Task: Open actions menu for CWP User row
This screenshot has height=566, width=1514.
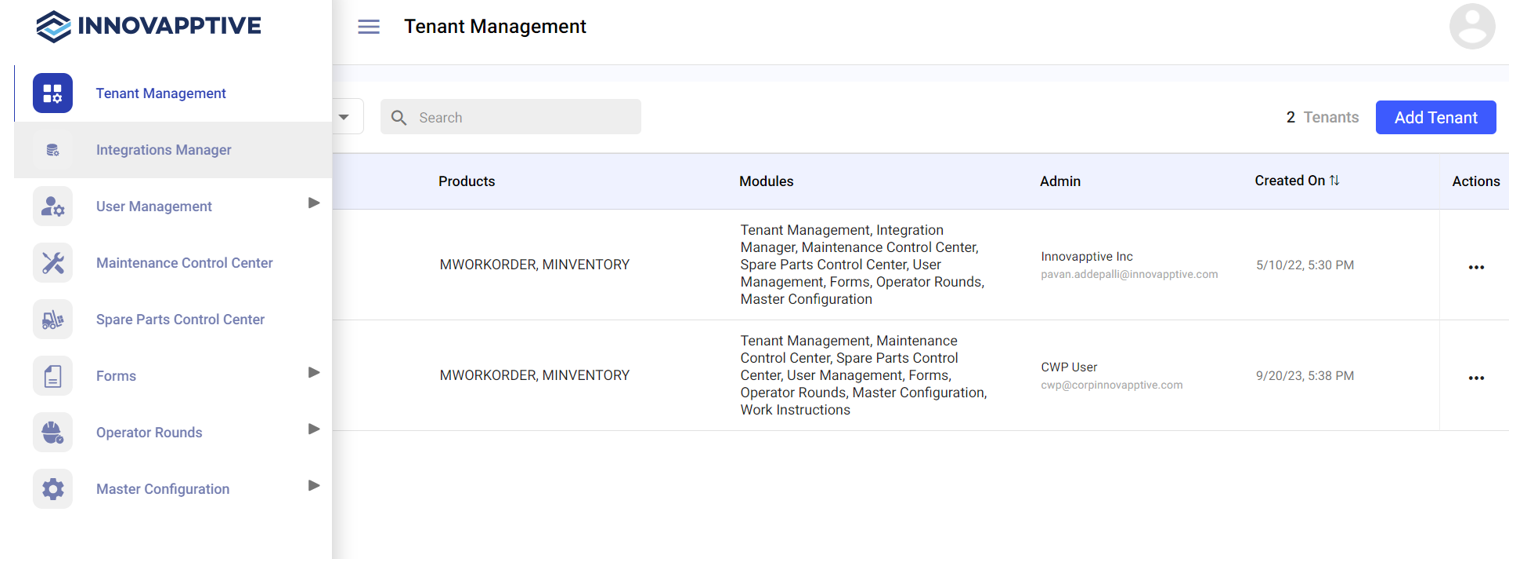Action: coord(1476,378)
